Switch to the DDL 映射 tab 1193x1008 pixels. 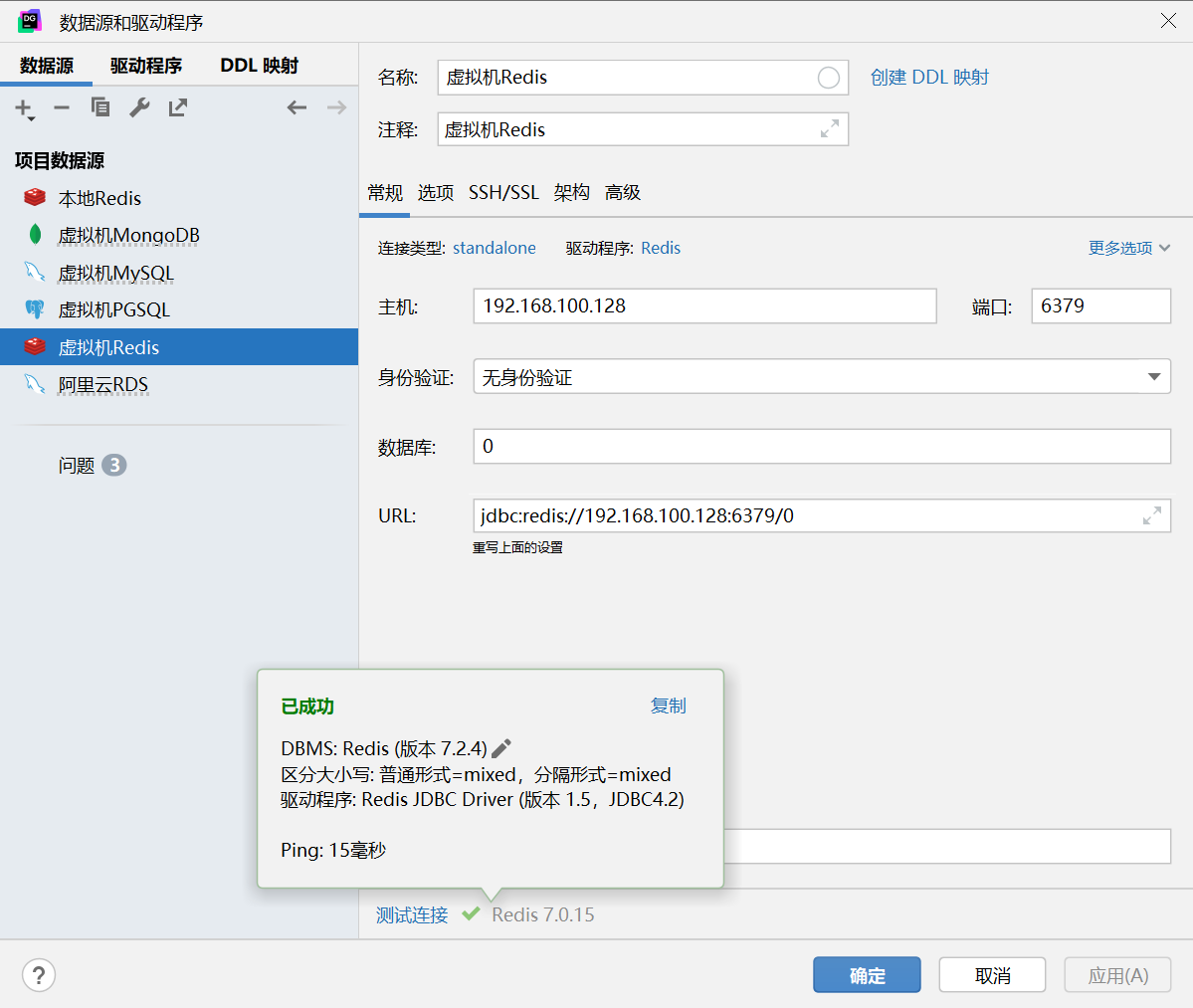(x=260, y=66)
